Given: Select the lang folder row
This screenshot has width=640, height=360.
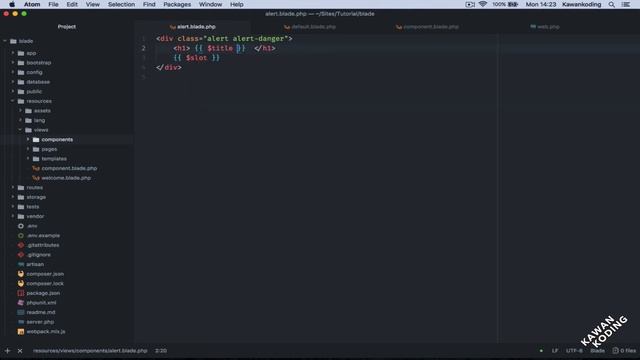Looking at the screenshot, I should pyautogui.click(x=67, y=120).
